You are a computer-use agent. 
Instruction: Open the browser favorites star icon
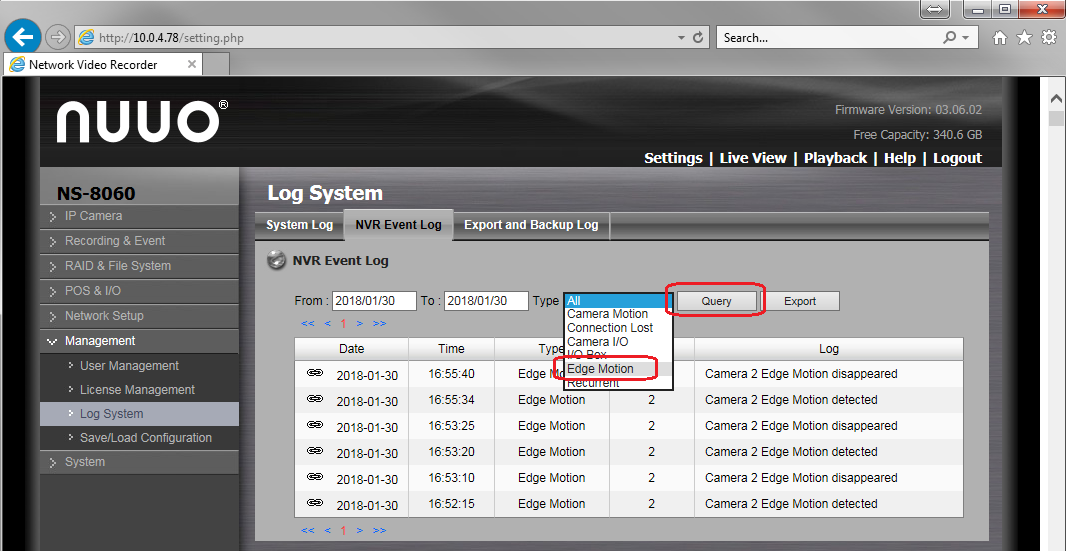click(x=1024, y=38)
